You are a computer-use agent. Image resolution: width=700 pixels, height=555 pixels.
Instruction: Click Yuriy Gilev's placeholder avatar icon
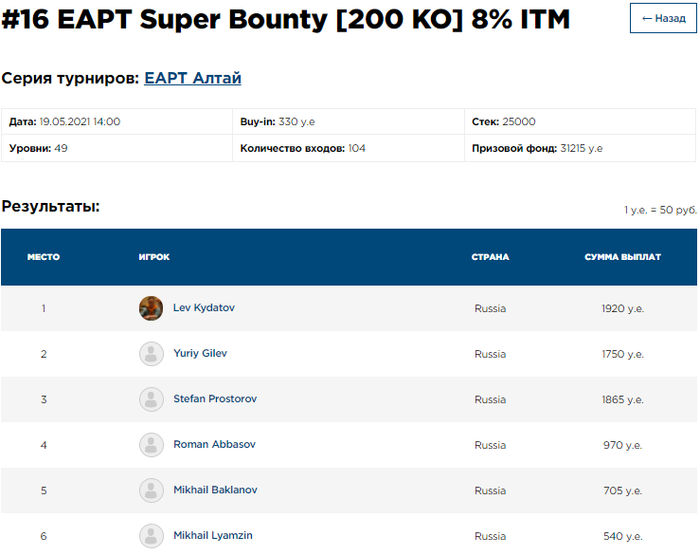pos(151,354)
